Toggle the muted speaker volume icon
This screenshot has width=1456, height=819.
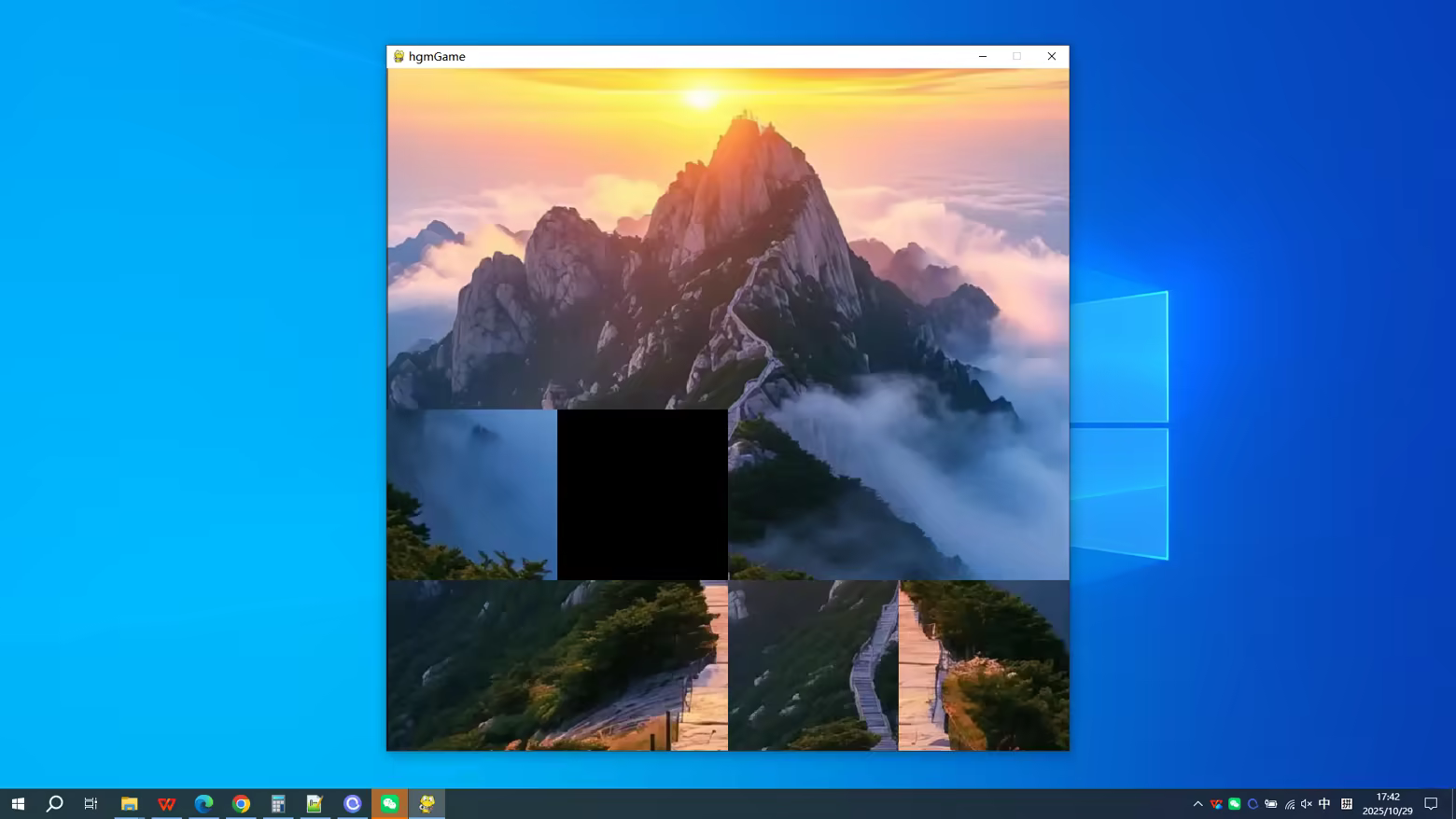1307,803
